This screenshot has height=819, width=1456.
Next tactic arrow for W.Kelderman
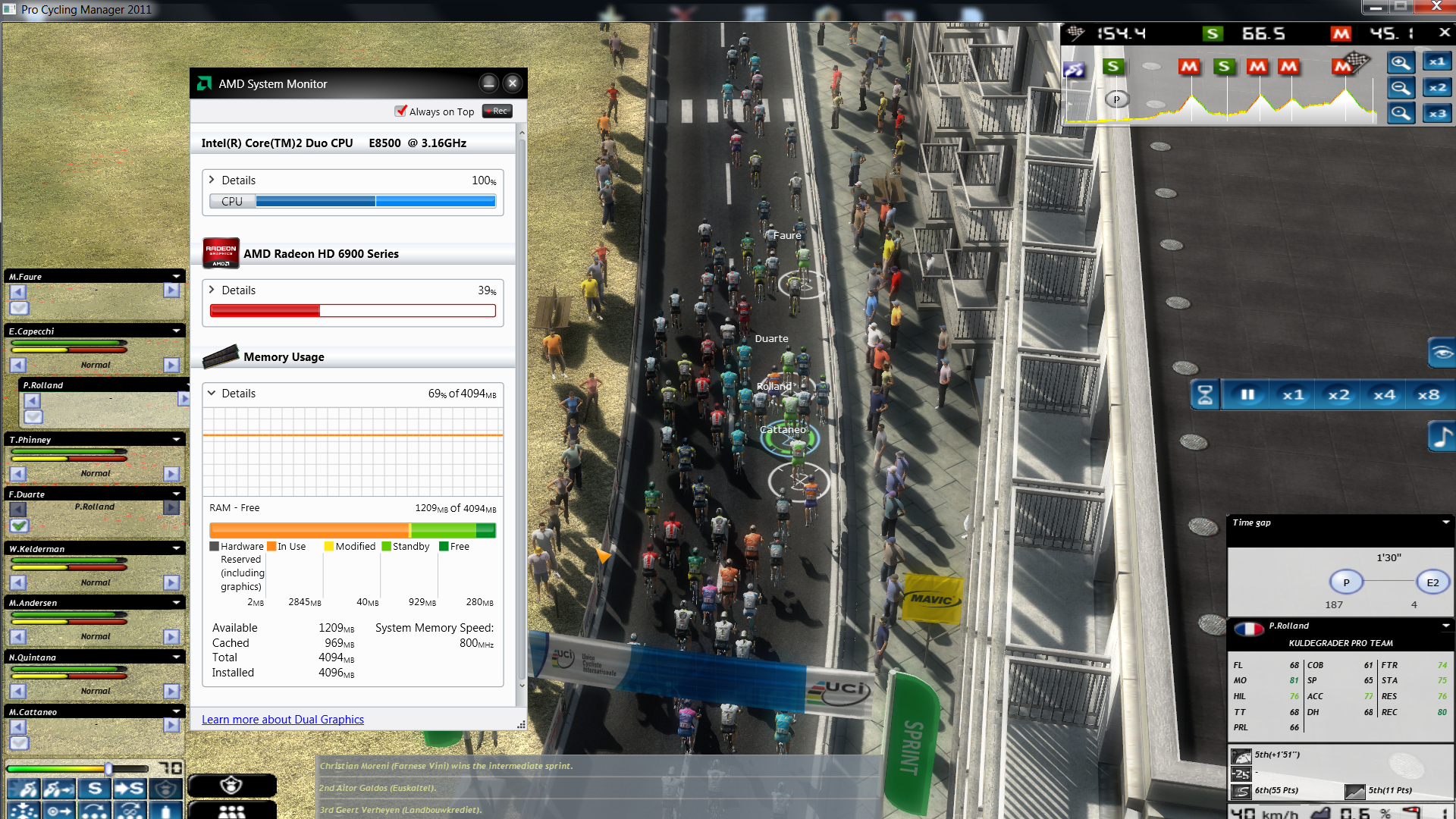coord(171,582)
